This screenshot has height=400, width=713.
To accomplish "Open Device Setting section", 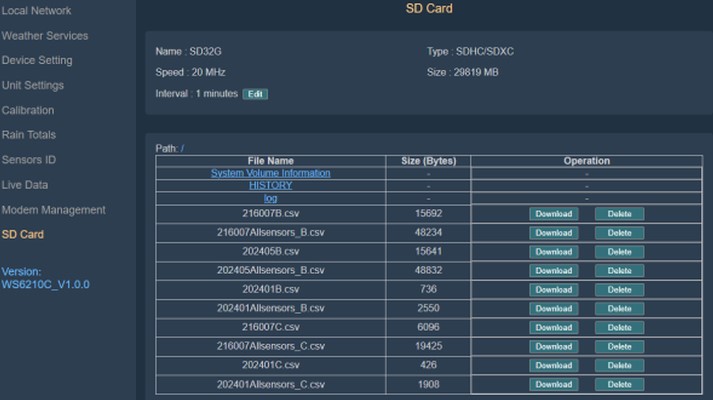I will [37, 60].
